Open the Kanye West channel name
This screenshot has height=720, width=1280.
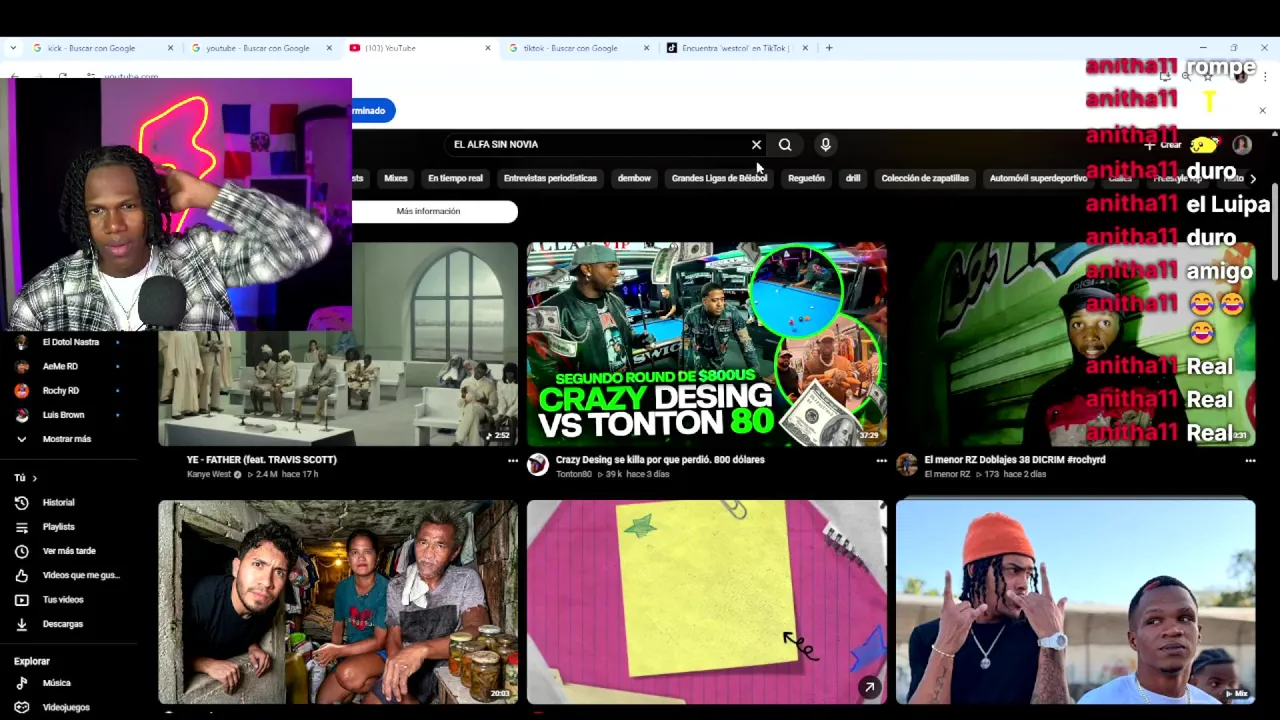coord(208,474)
